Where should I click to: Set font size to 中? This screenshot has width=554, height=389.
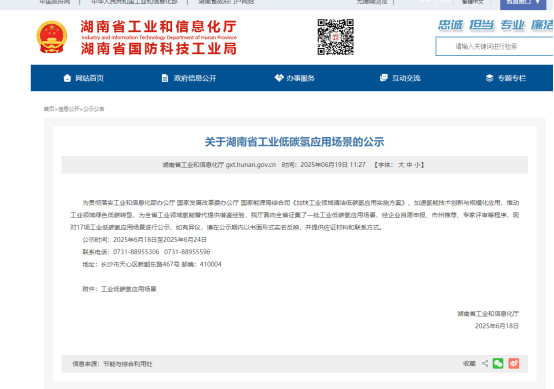coord(409,165)
